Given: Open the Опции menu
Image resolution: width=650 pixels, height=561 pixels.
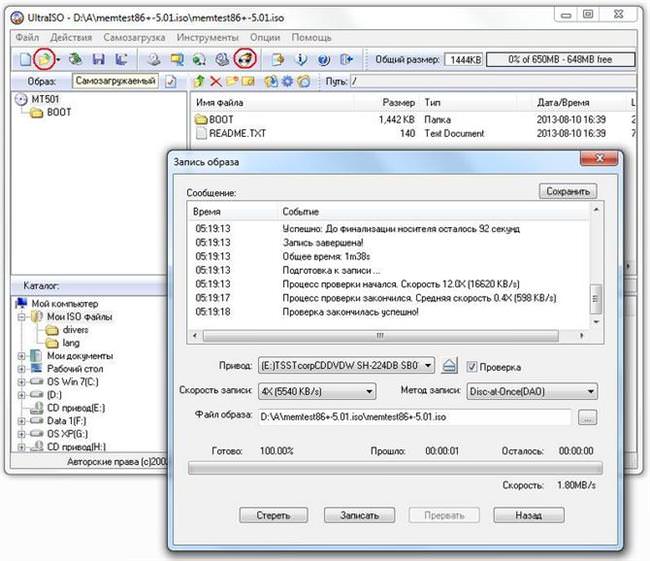Looking at the screenshot, I should pyautogui.click(x=265, y=37).
